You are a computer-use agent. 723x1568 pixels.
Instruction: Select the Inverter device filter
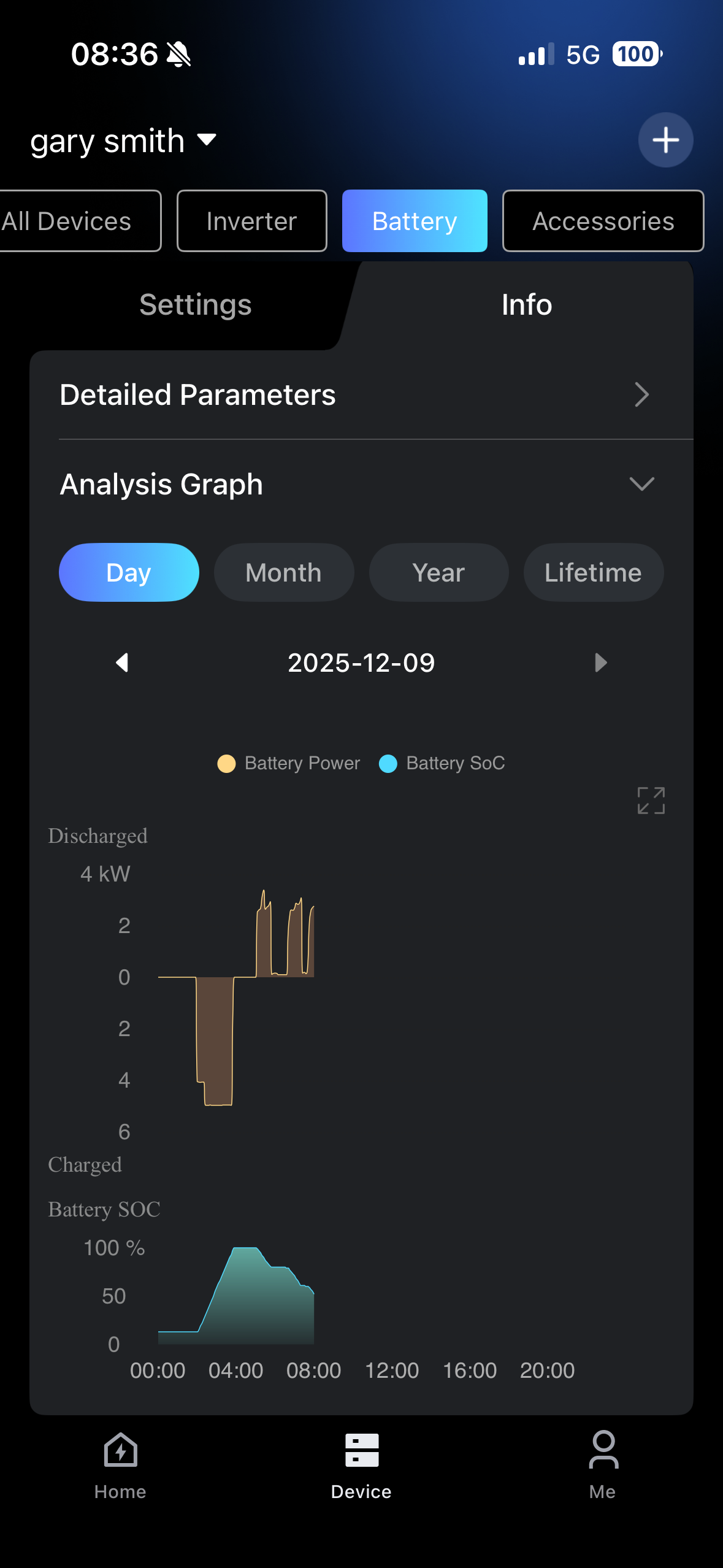tap(251, 221)
